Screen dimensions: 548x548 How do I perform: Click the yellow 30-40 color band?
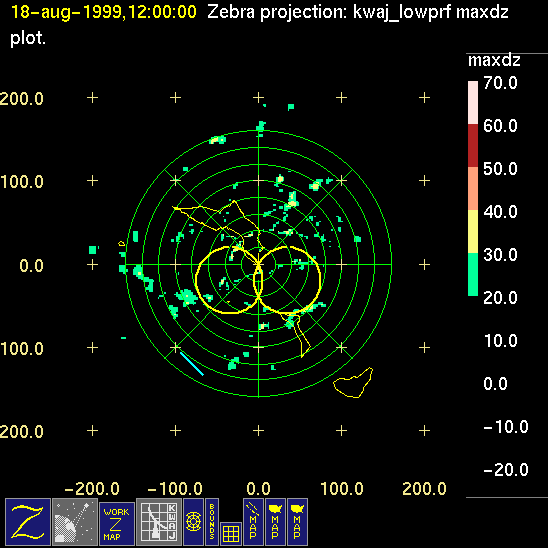(x=473, y=231)
